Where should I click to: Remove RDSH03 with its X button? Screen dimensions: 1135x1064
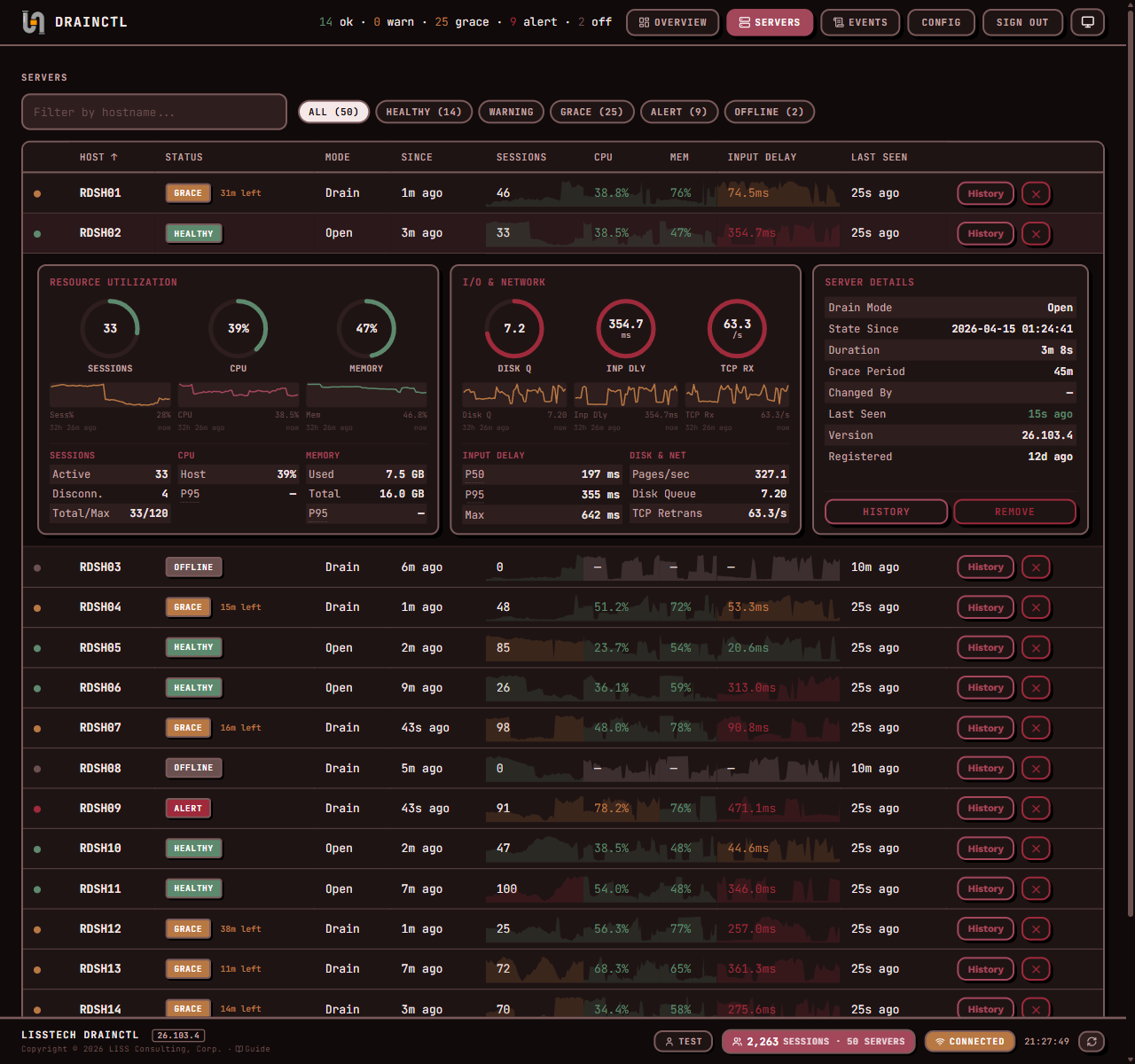[1036, 567]
